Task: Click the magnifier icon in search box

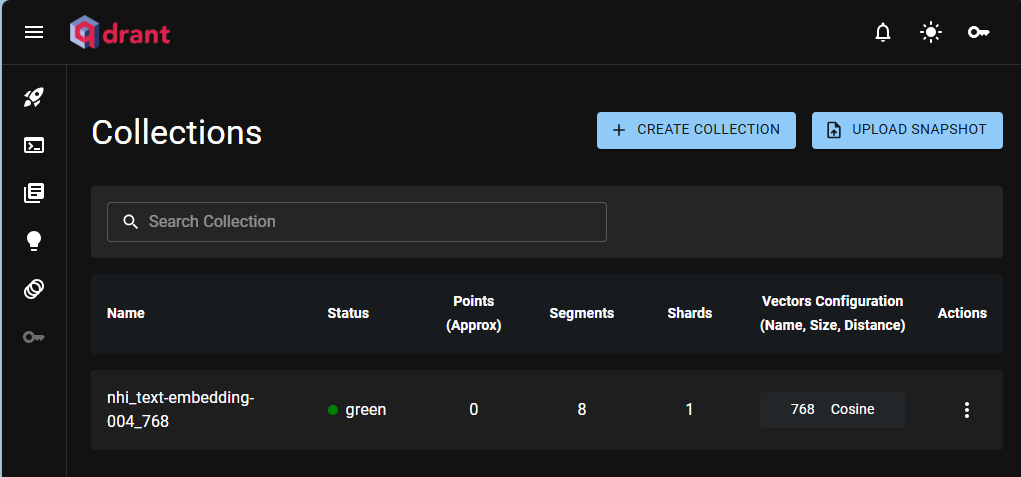Action: 130,222
